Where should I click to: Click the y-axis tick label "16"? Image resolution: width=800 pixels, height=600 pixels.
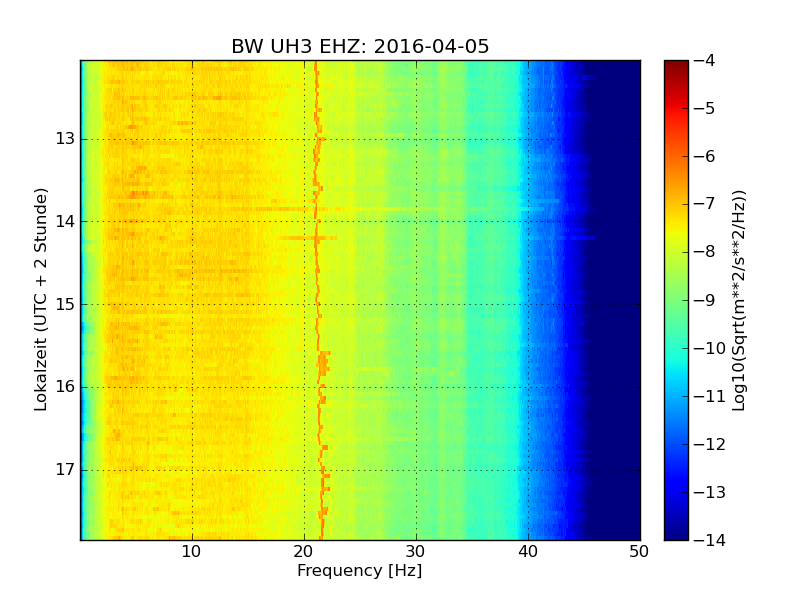tap(65, 387)
